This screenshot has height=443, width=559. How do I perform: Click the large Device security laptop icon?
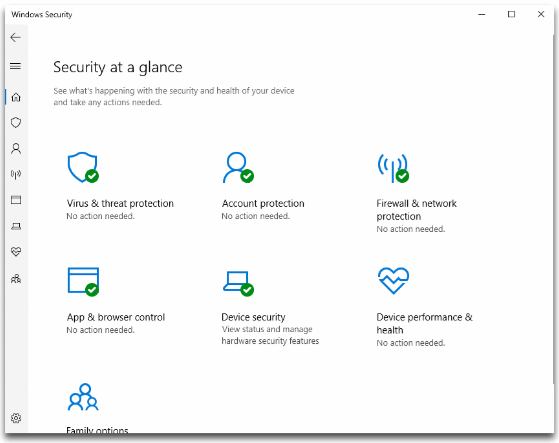coord(238,283)
